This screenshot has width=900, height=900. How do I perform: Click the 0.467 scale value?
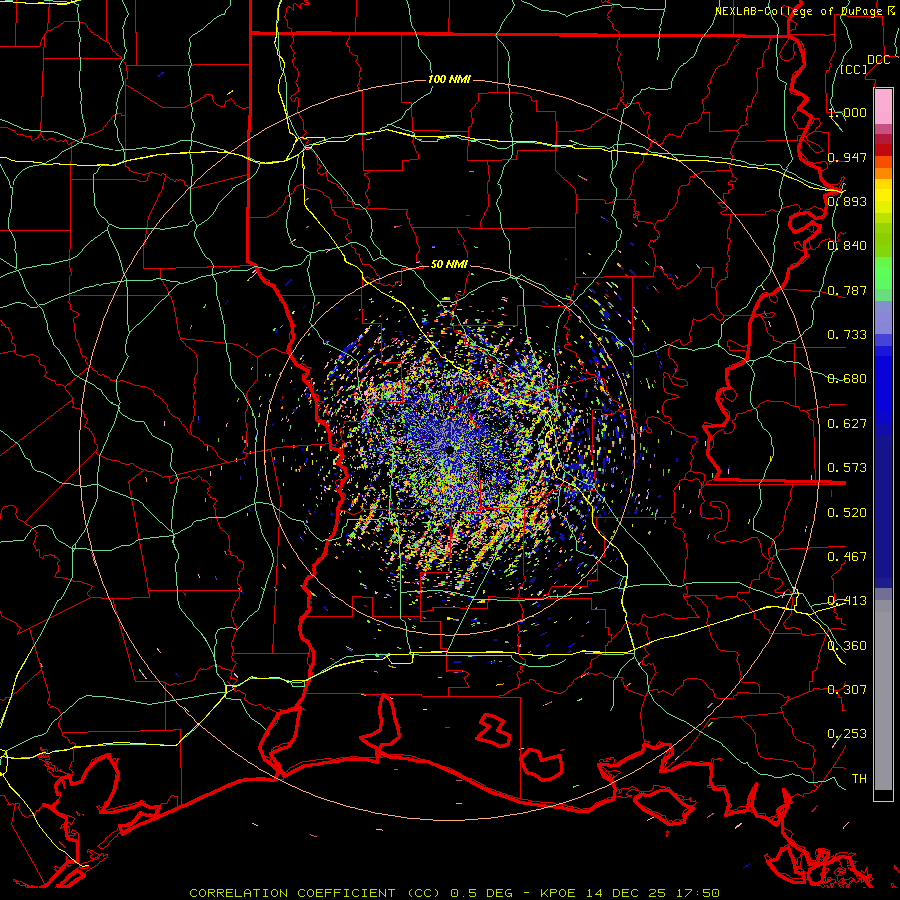pos(847,556)
